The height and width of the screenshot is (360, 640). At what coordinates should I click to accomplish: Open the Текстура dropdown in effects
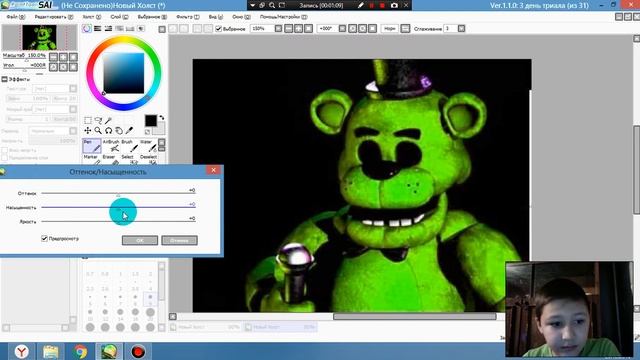coord(73,89)
